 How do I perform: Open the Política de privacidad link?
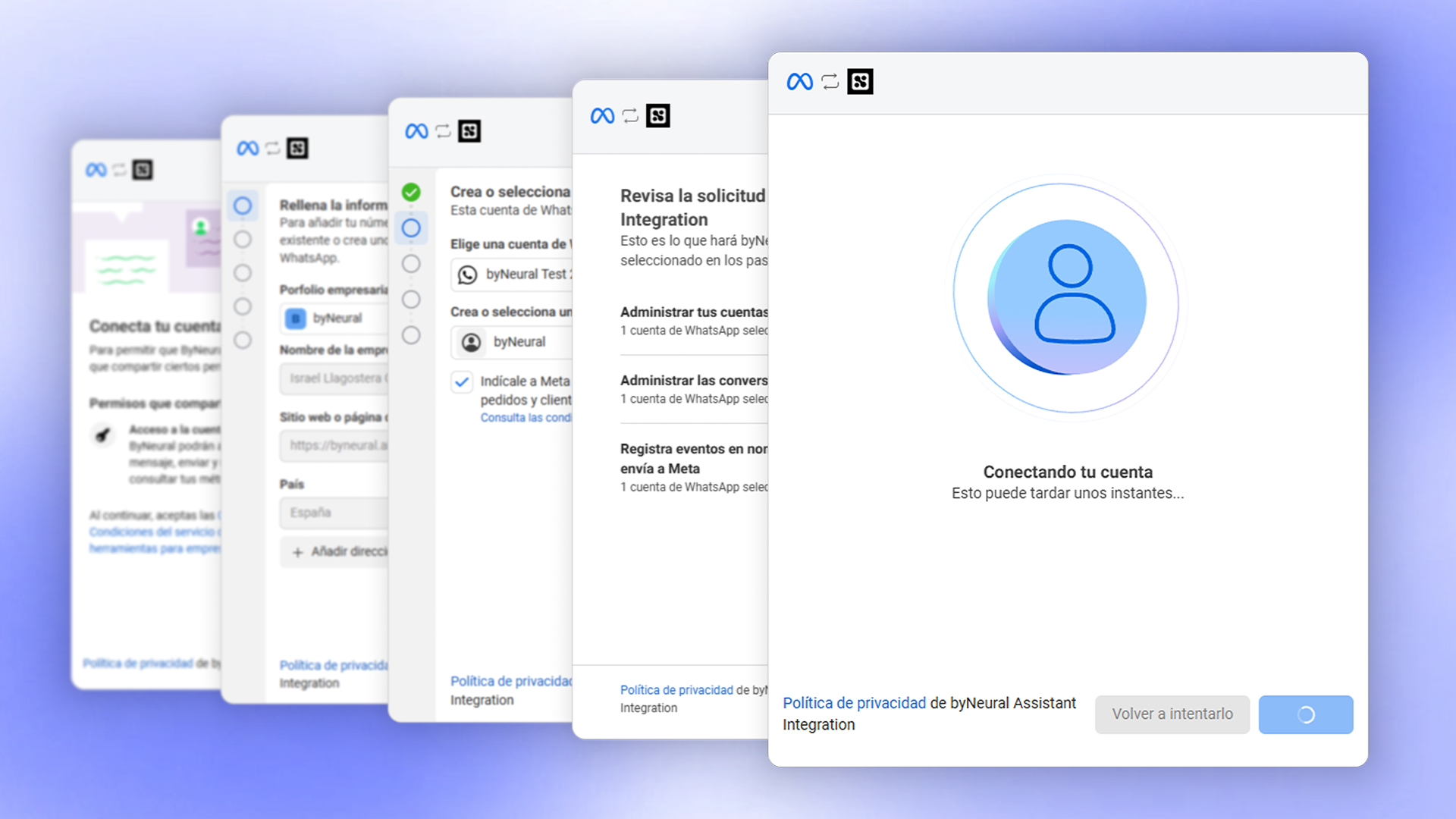853,703
